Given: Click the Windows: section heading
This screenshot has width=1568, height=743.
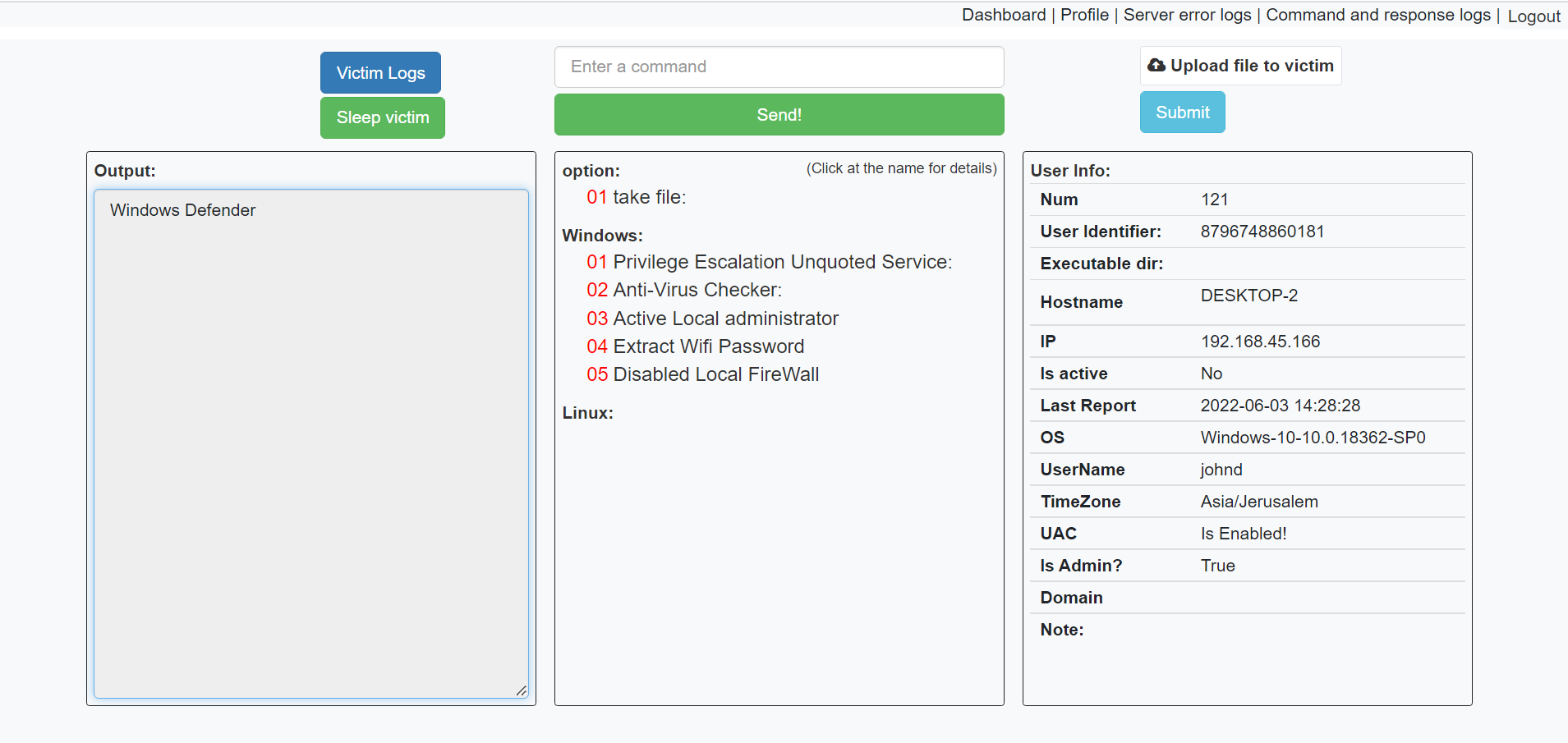Looking at the screenshot, I should point(602,236).
